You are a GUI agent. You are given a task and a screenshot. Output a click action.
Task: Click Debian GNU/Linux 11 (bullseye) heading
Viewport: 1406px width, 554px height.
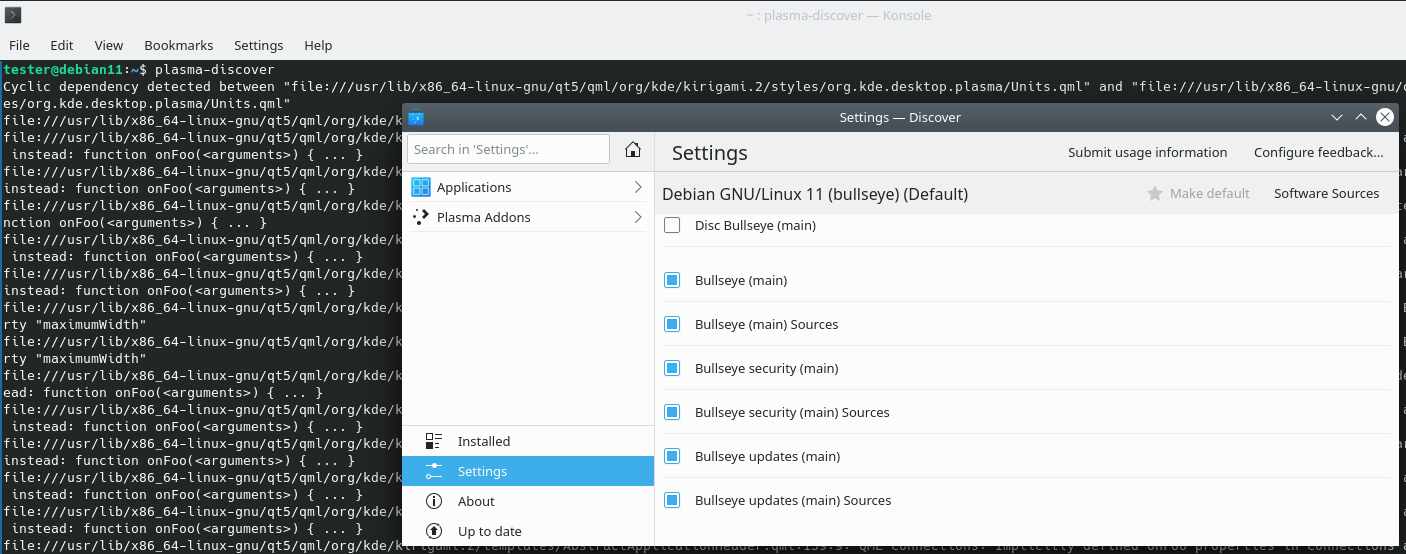pyautogui.click(x=815, y=194)
